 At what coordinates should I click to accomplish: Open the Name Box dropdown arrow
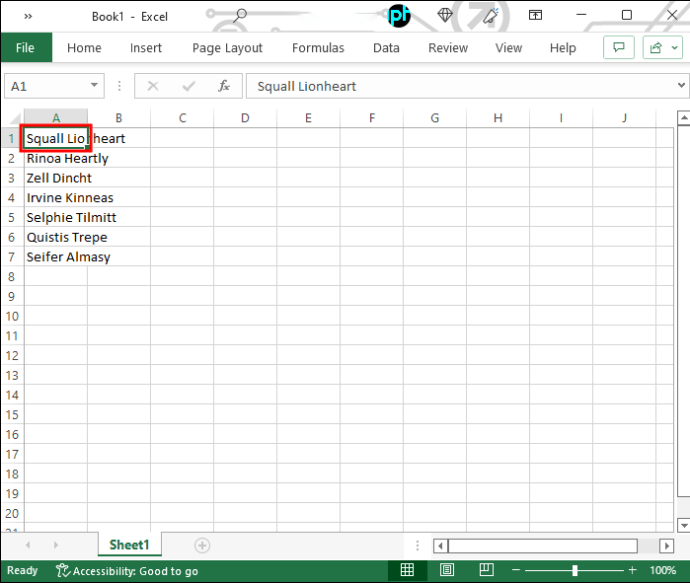coord(94,85)
